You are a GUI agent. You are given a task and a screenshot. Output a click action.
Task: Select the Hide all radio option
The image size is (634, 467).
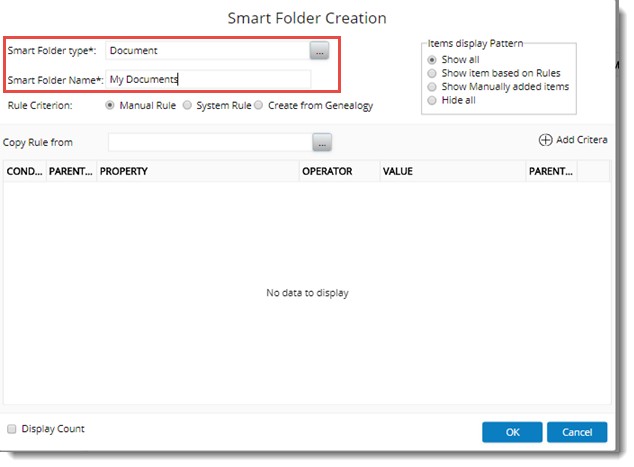tap(432, 100)
